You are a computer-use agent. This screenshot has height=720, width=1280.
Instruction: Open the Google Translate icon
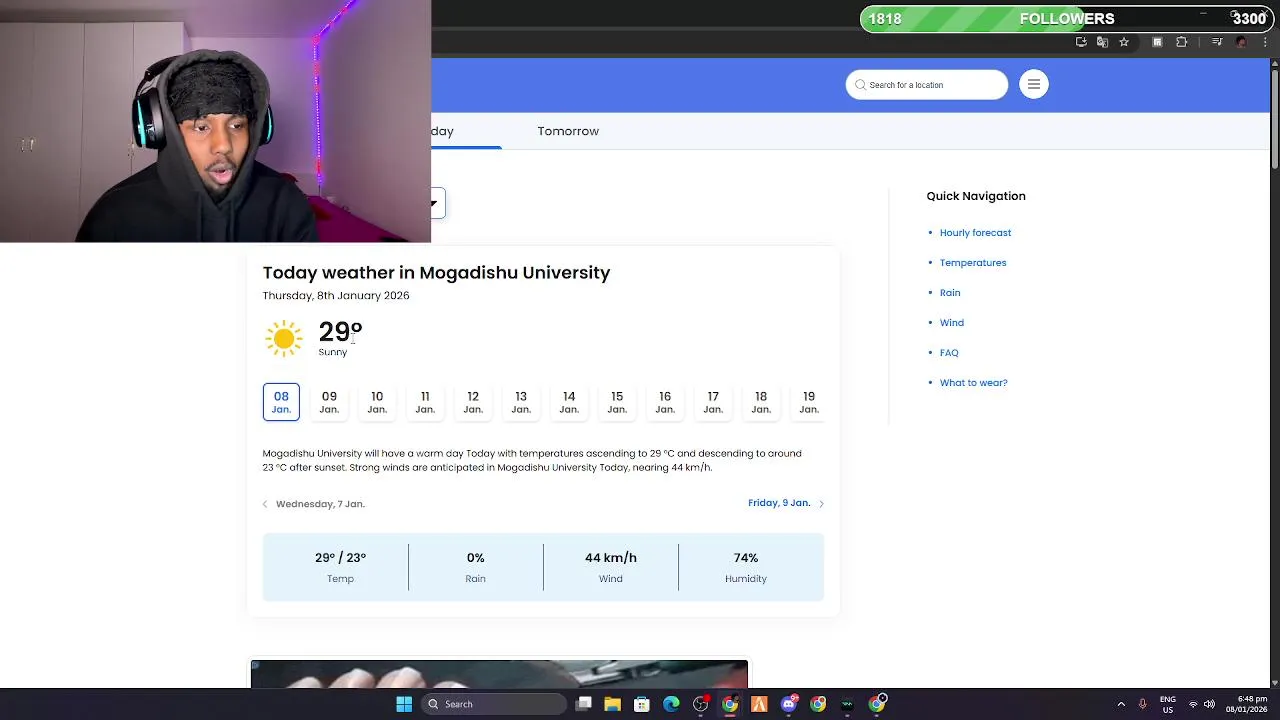point(1102,42)
